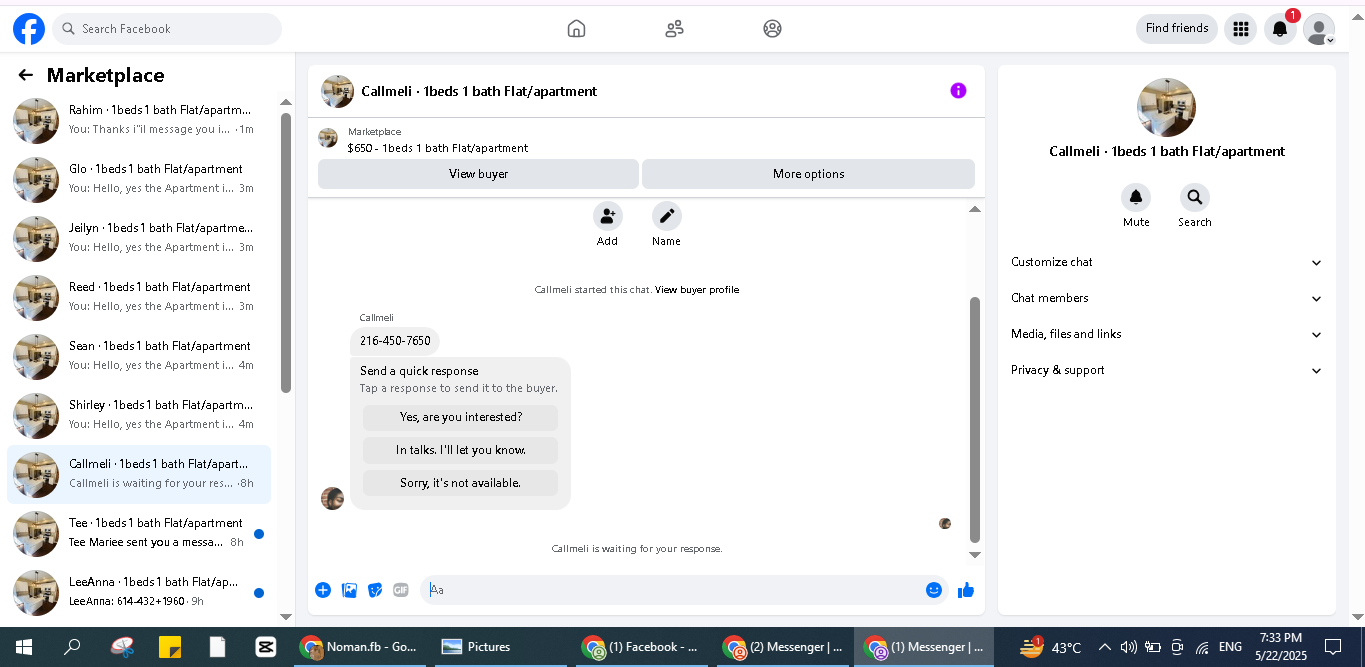
Task: Open Windows taskbar search
Action: (x=72, y=647)
